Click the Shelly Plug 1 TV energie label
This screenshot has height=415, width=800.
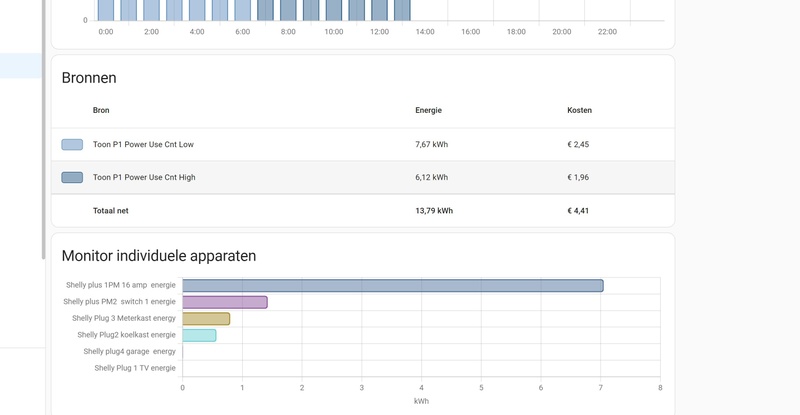tap(135, 368)
